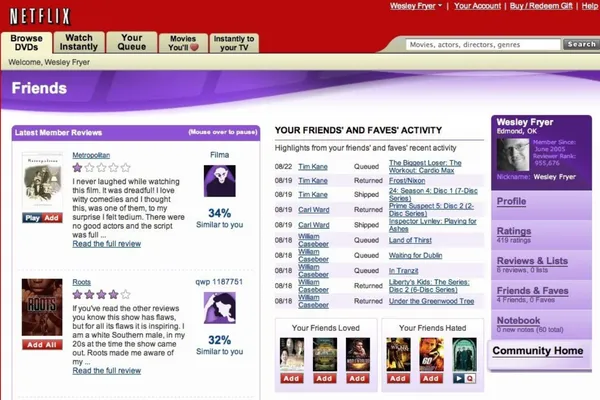
Task: Click the Search button
Action: pyautogui.click(x=581, y=44)
